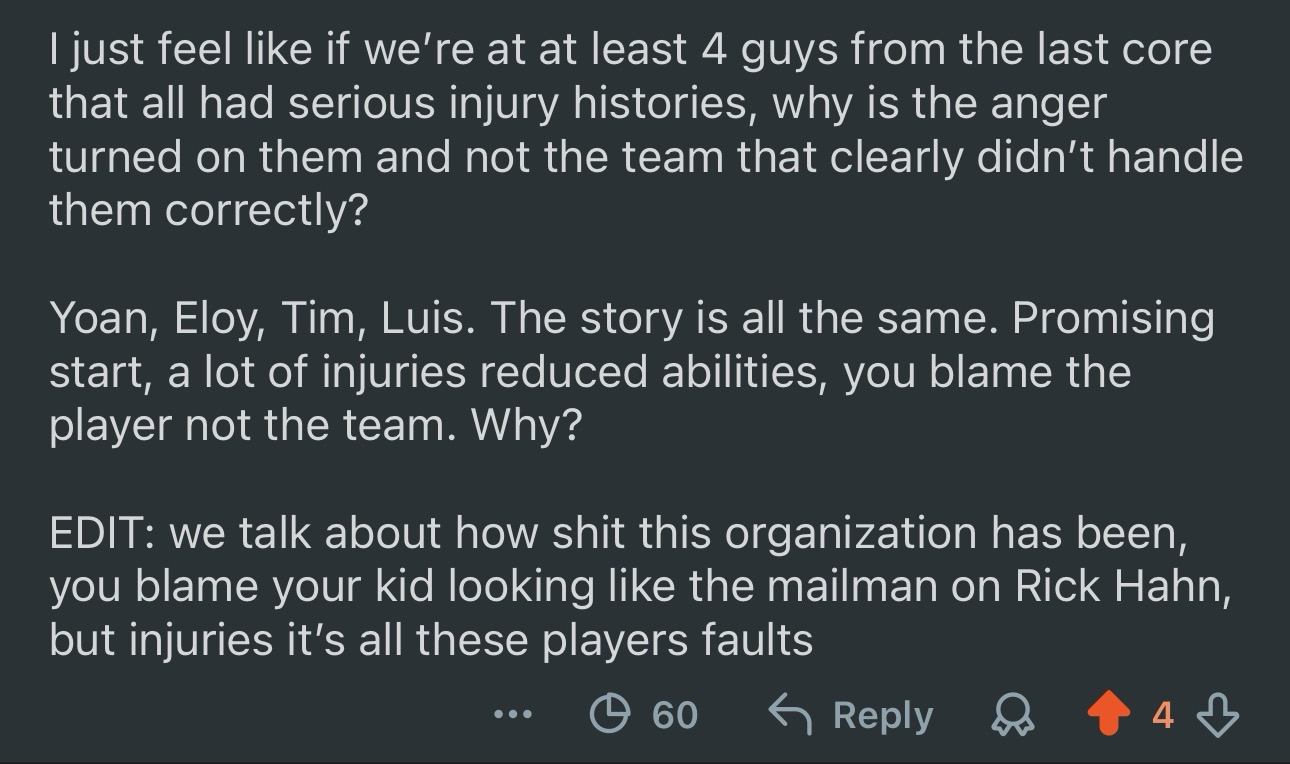This screenshot has height=764, width=1290.
Task: Toggle the orange upvote arrow
Action: pos(1108,714)
